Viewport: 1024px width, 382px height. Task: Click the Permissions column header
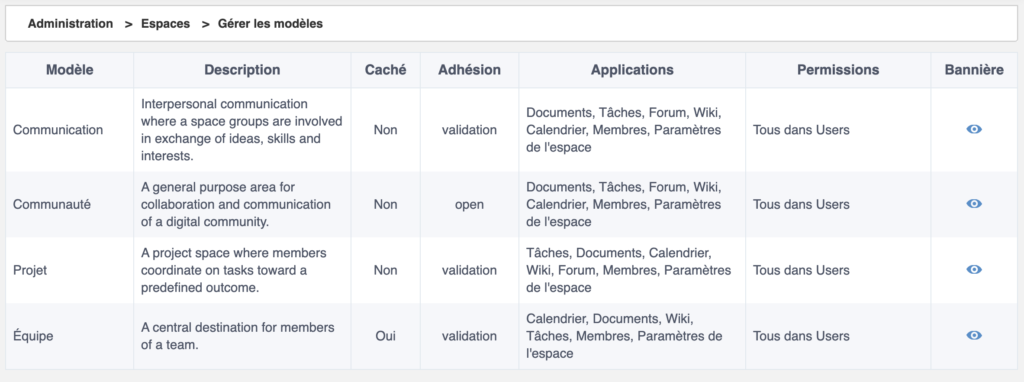tap(838, 70)
